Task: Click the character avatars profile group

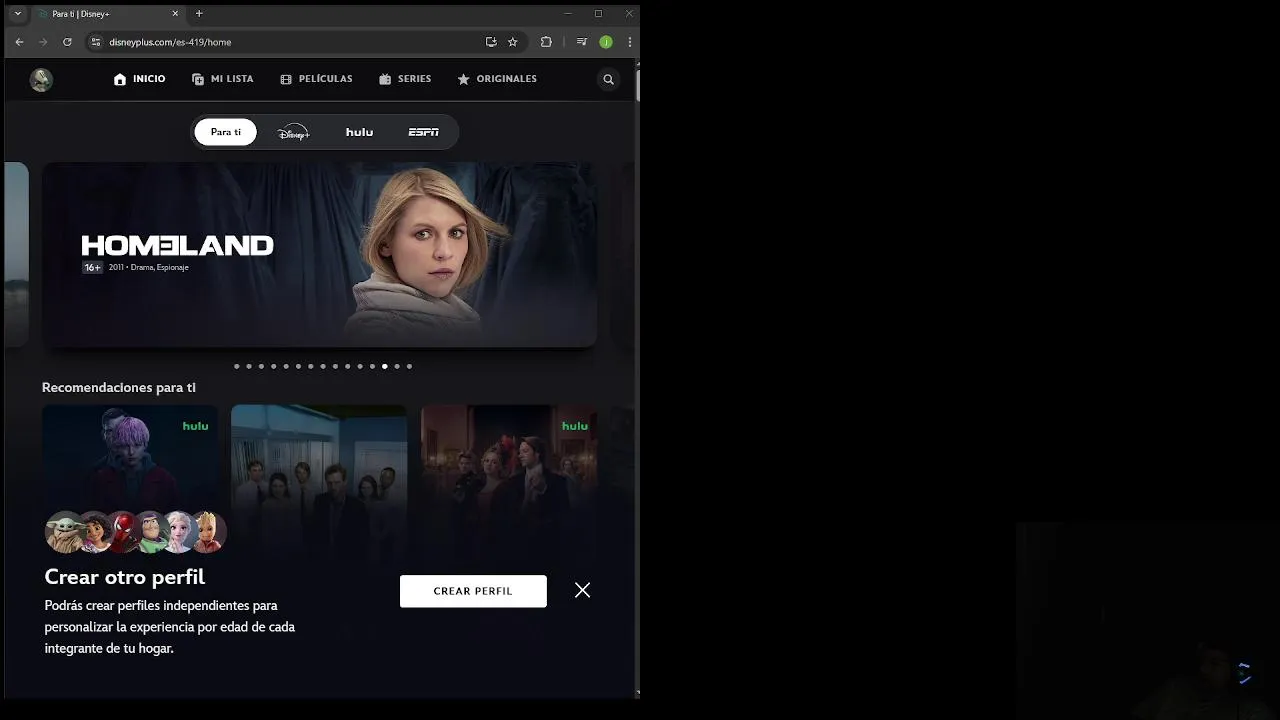Action: (136, 532)
